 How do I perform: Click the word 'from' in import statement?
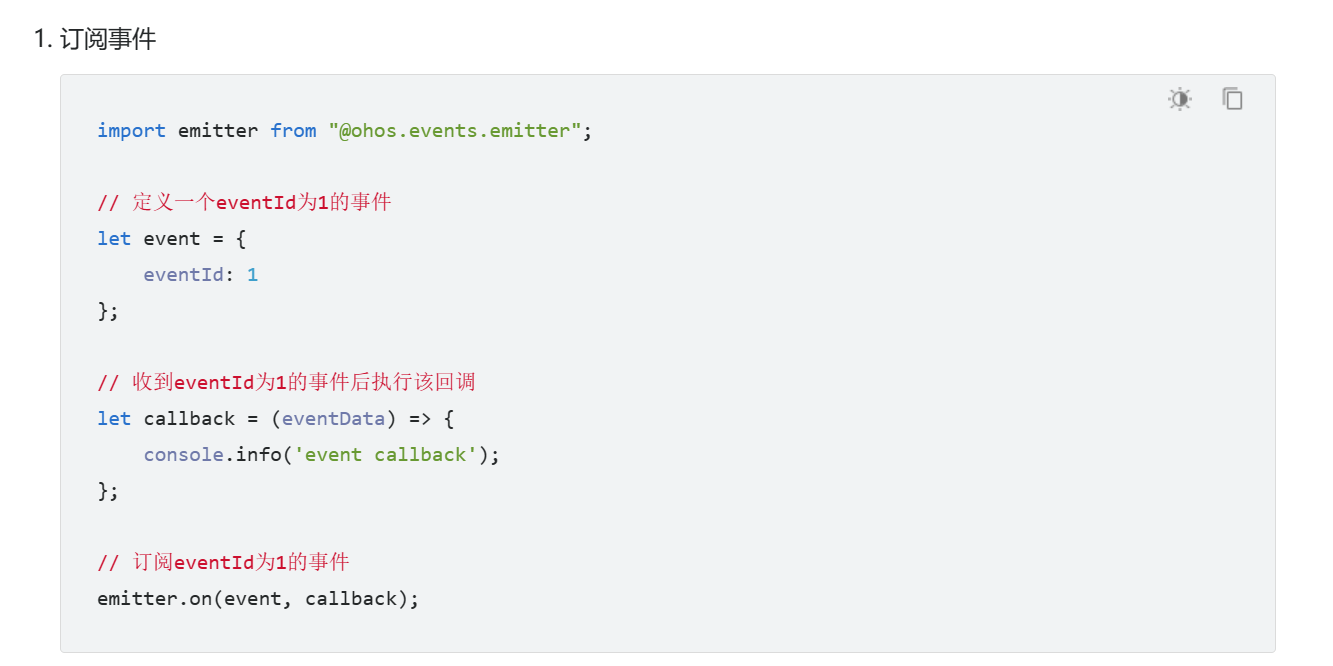[x=293, y=130]
